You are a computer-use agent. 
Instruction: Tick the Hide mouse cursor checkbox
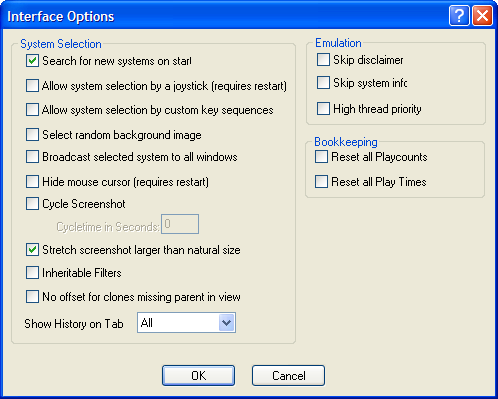(32, 182)
